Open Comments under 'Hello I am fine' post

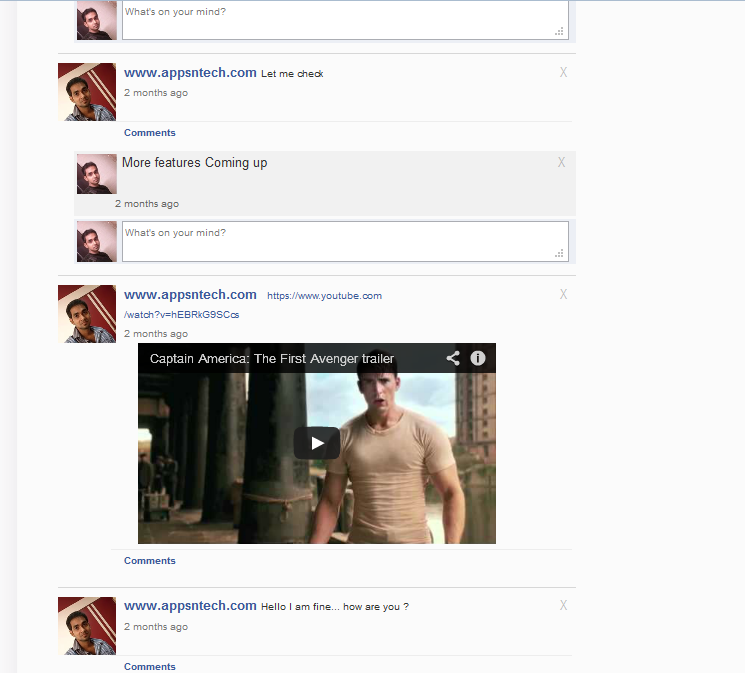tap(150, 666)
